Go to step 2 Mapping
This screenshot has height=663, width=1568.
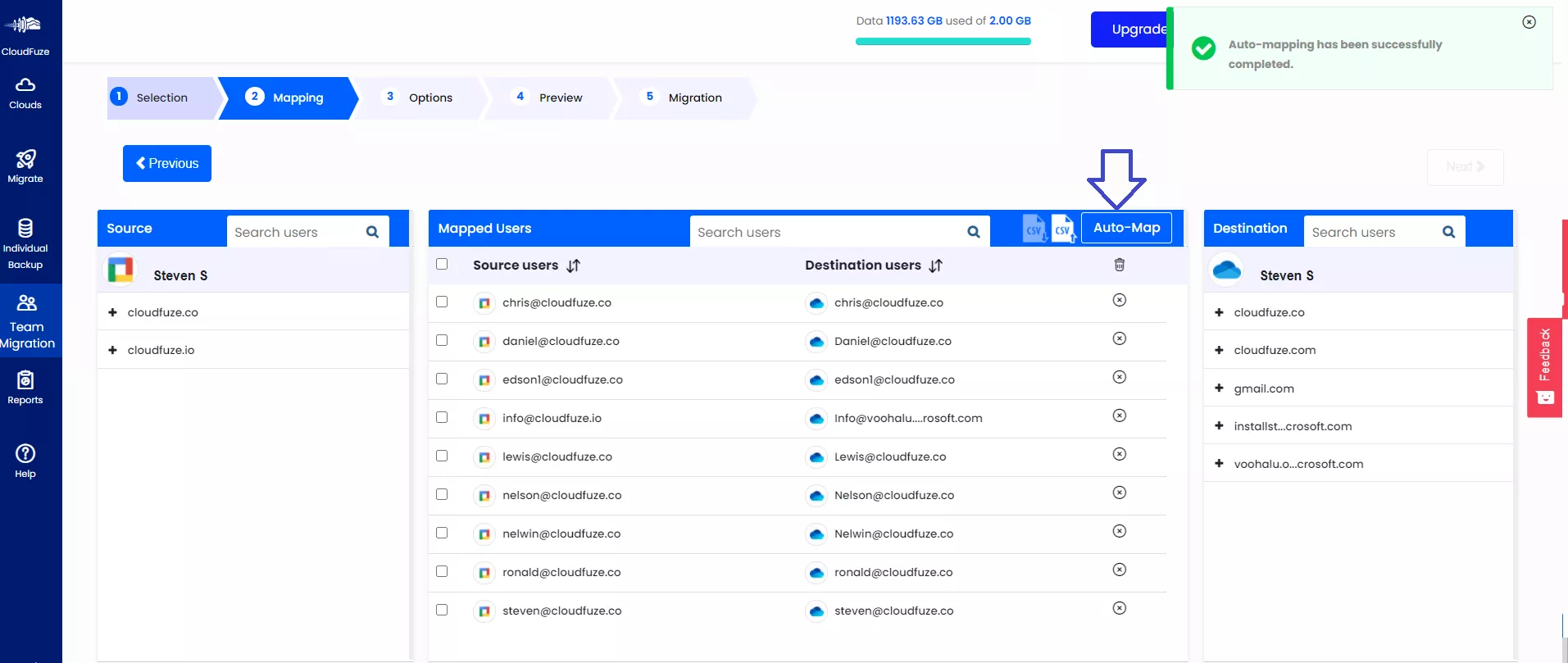[287, 98]
